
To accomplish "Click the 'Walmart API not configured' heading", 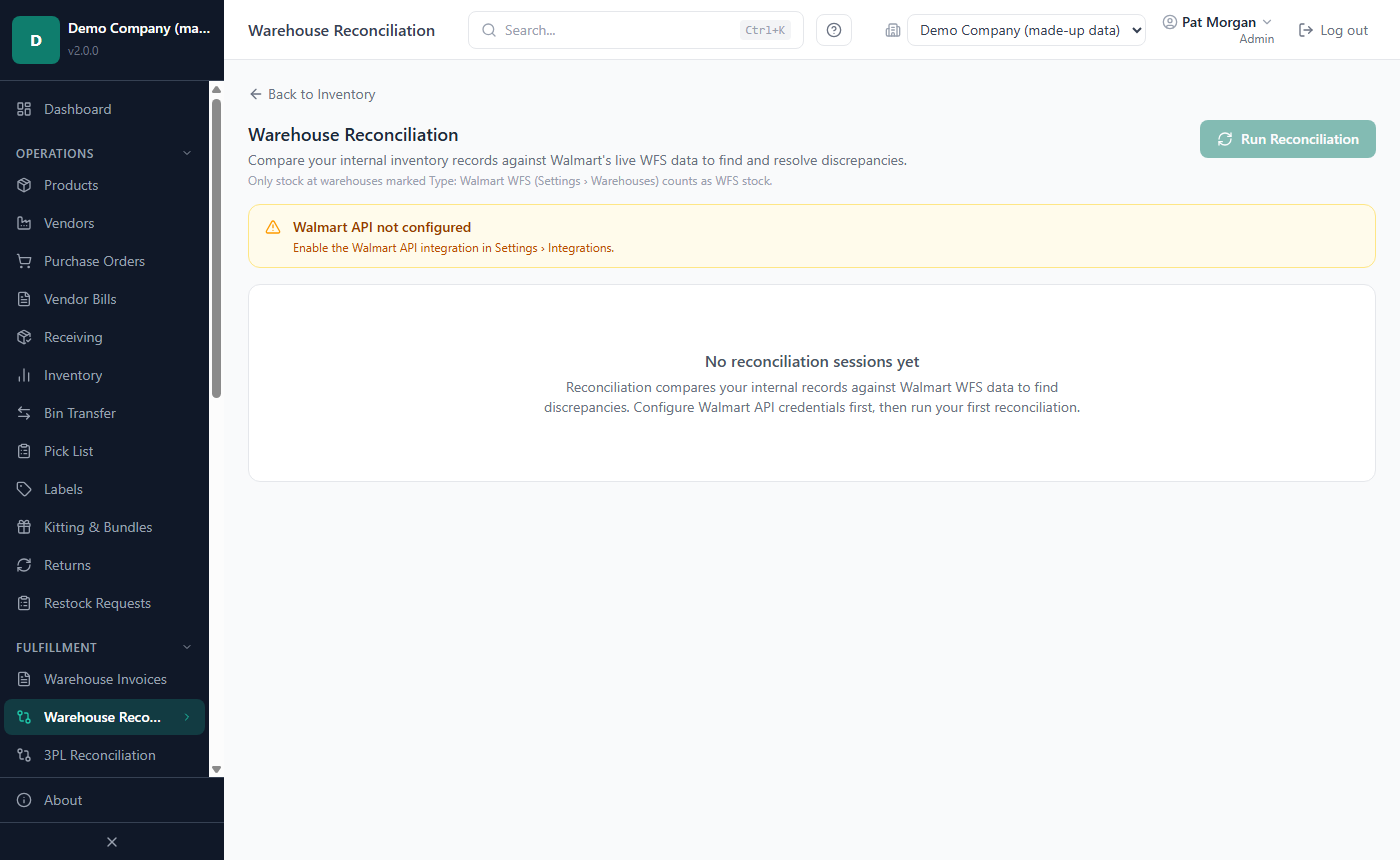I will (x=382, y=227).
